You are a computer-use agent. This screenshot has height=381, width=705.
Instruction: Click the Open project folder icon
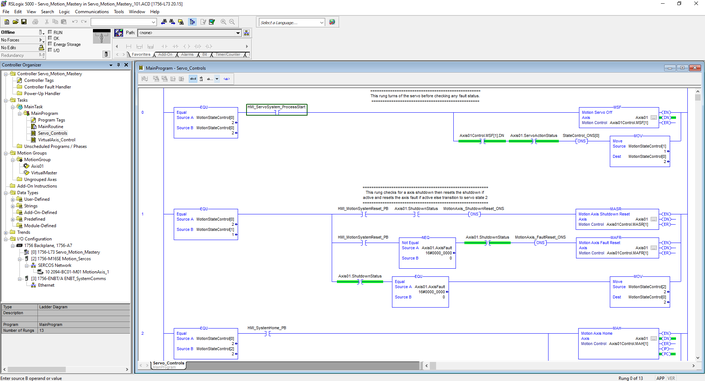15,22
